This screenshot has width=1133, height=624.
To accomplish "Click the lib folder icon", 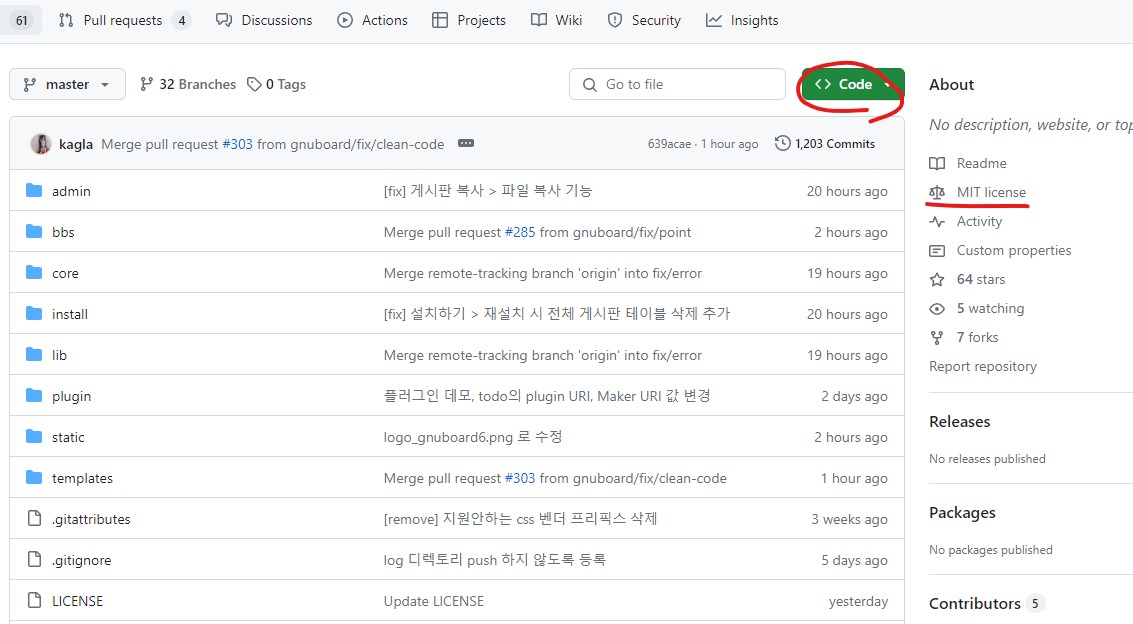I will pos(34,355).
